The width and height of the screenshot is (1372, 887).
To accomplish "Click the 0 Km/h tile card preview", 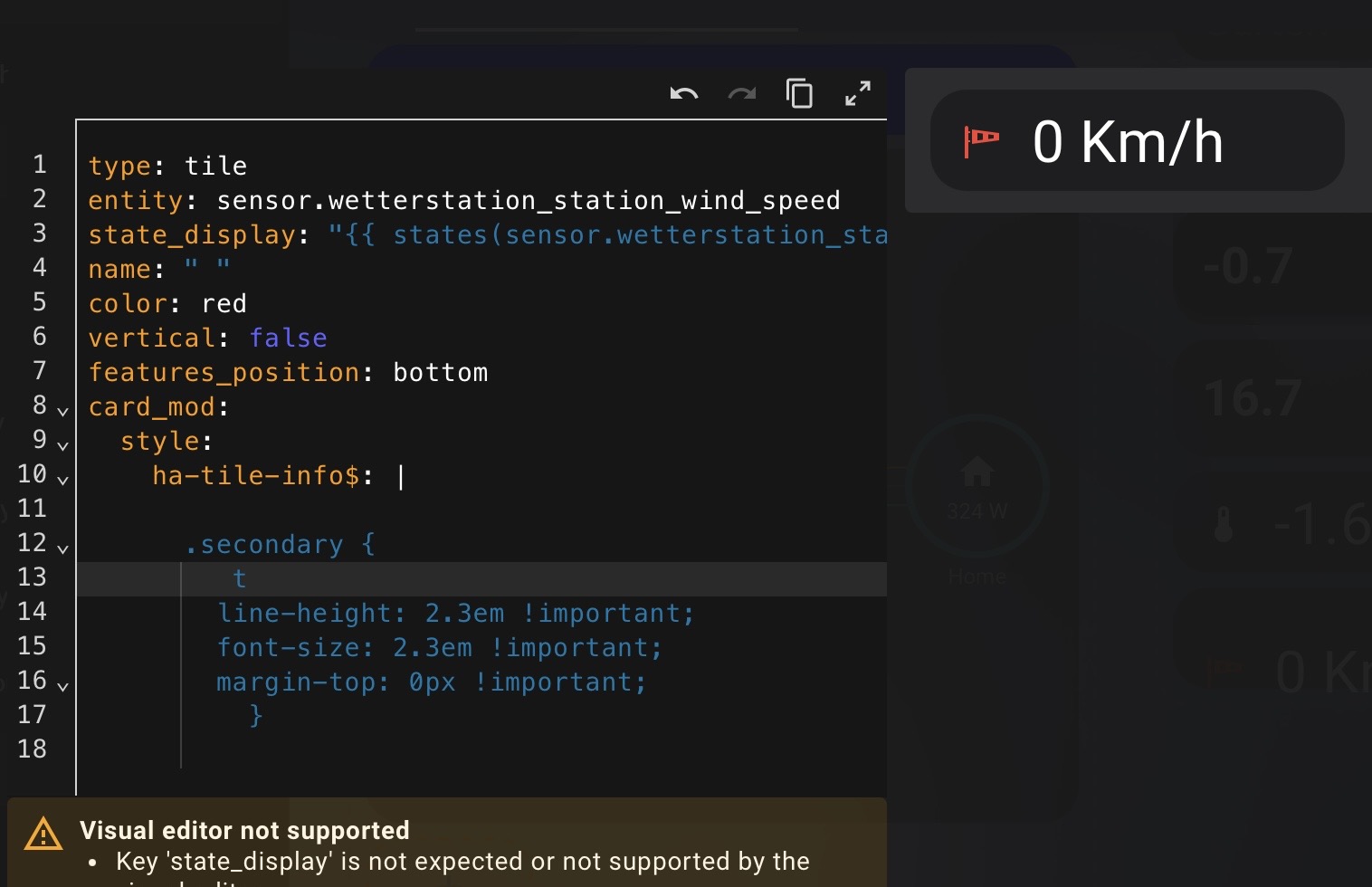I will point(1137,141).
